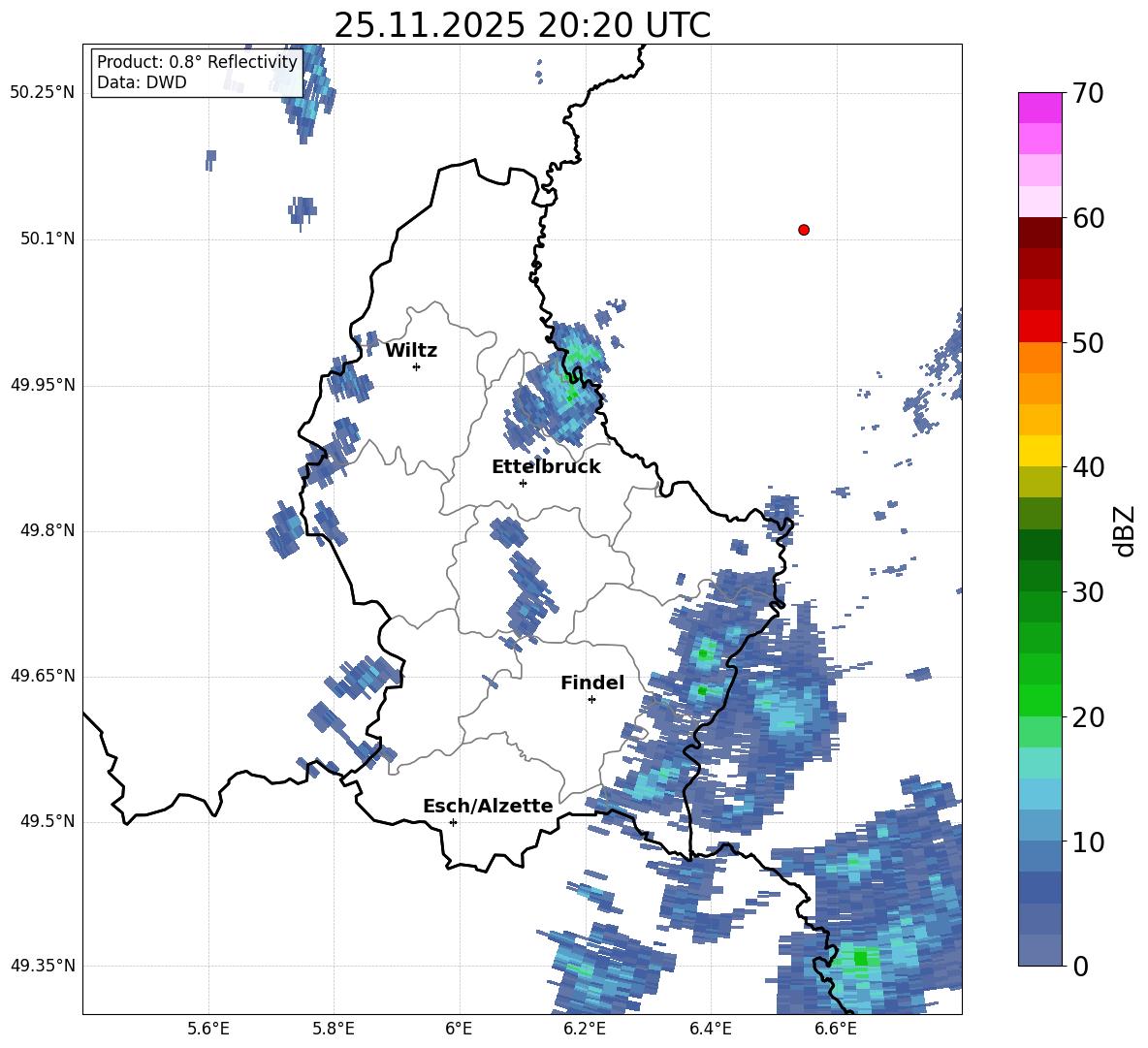Click the Ettelbruck cross marker
This screenshot has height=1048, width=1148.
[523, 483]
